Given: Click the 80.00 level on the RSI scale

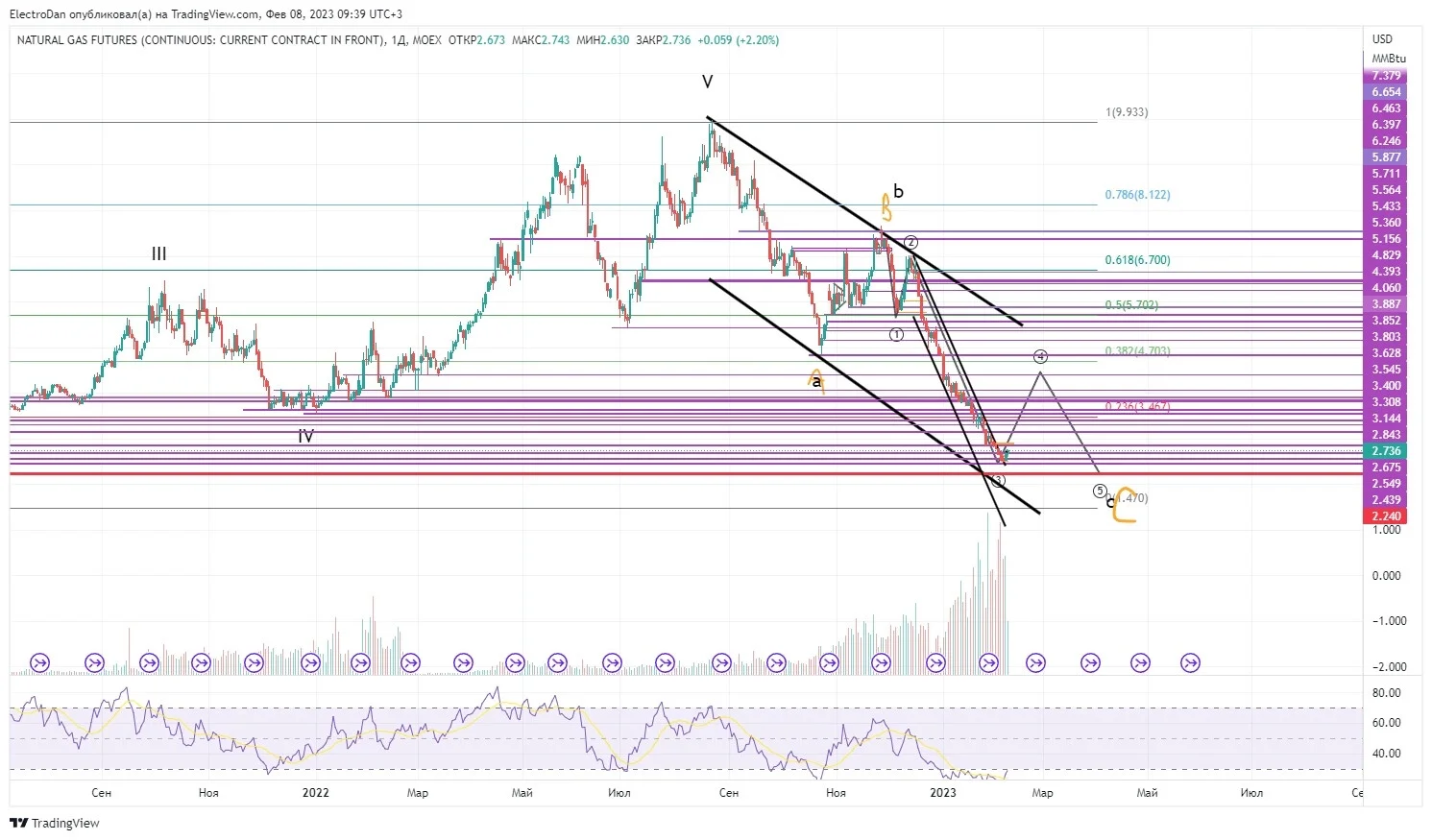Looking at the screenshot, I should (1386, 693).
